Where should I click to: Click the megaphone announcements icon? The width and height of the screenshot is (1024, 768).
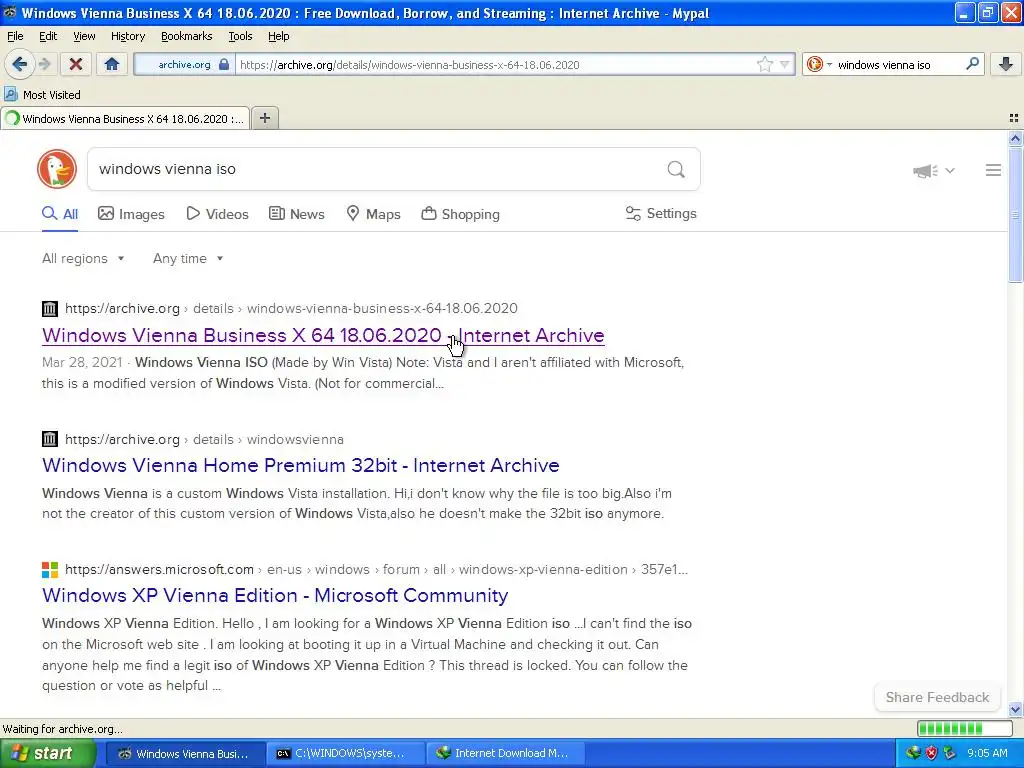(925, 170)
